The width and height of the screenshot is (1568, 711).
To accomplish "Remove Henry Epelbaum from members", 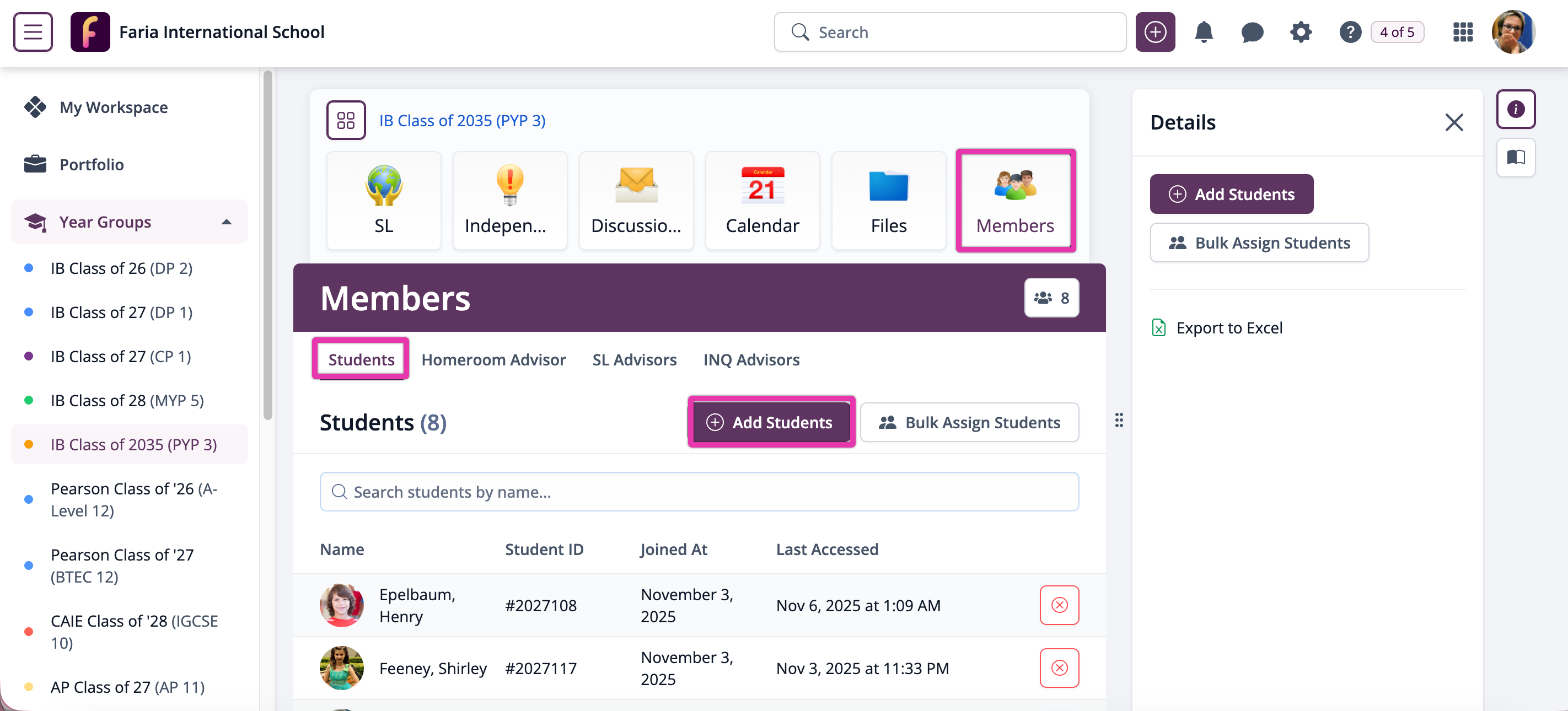I will coord(1059,605).
